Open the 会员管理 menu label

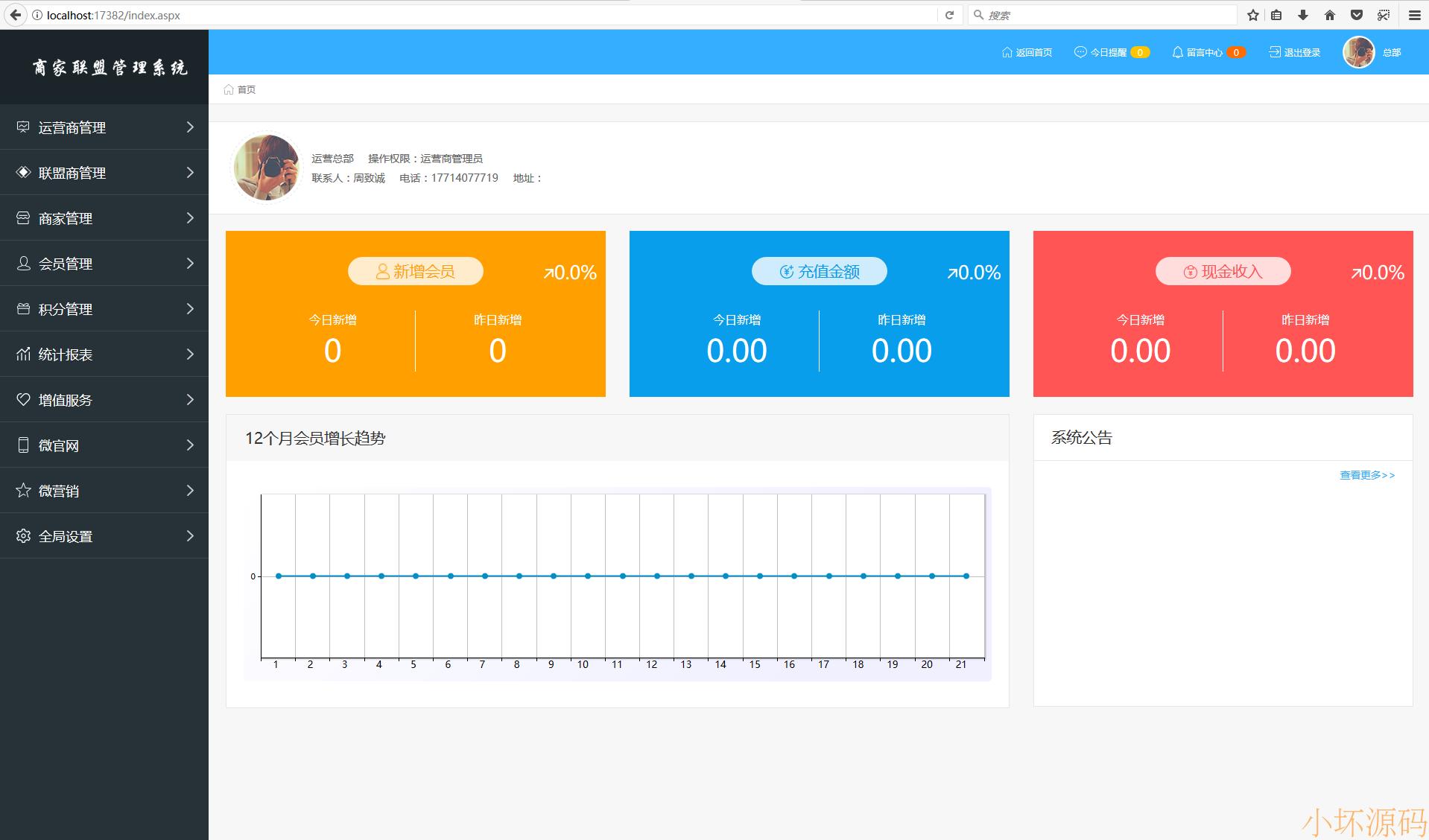coord(66,264)
